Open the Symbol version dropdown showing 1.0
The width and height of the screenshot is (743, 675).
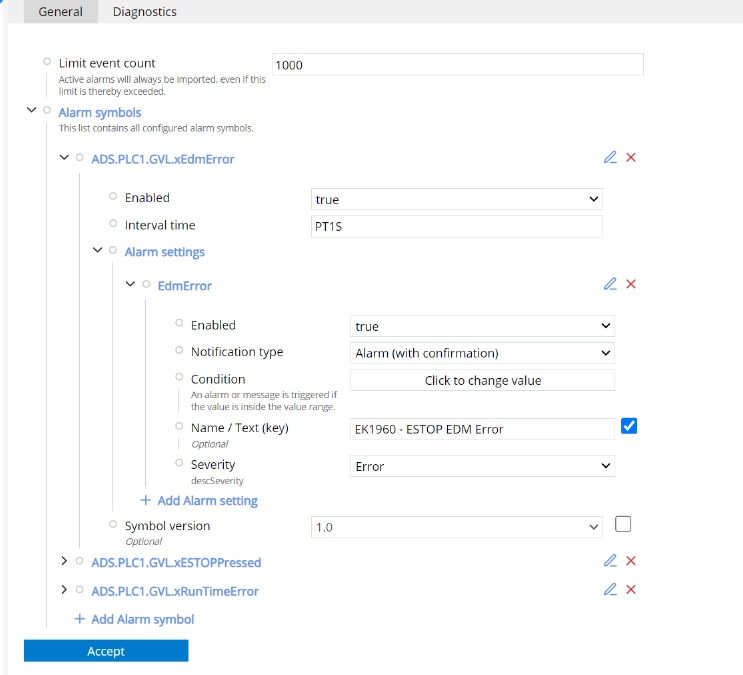[x=457, y=527]
